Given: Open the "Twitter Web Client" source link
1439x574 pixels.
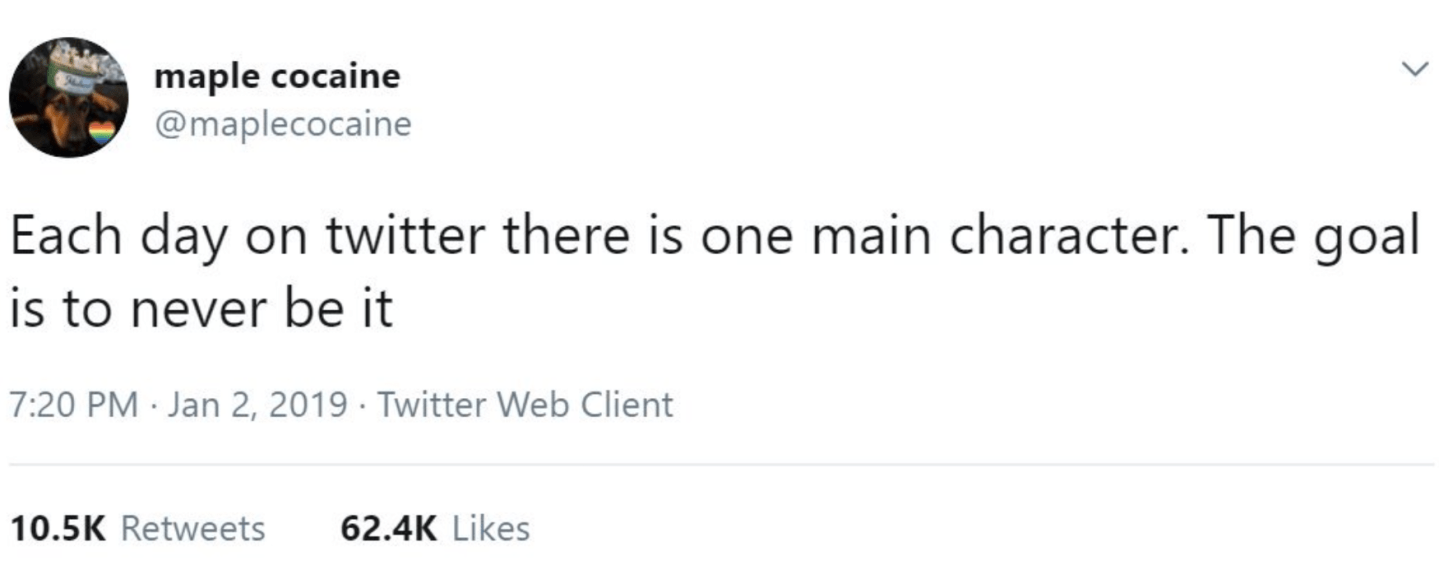Looking at the screenshot, I should pyautogui.click(x=526, y=405).
